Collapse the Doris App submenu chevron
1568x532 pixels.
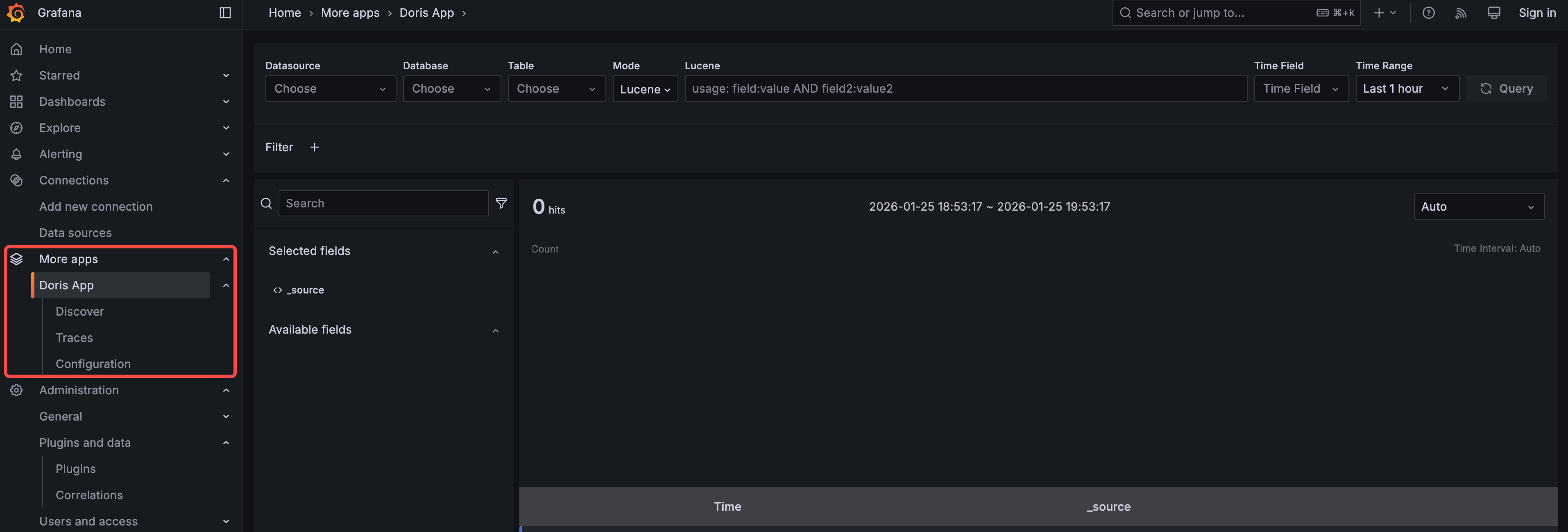(x=226, y=285)
